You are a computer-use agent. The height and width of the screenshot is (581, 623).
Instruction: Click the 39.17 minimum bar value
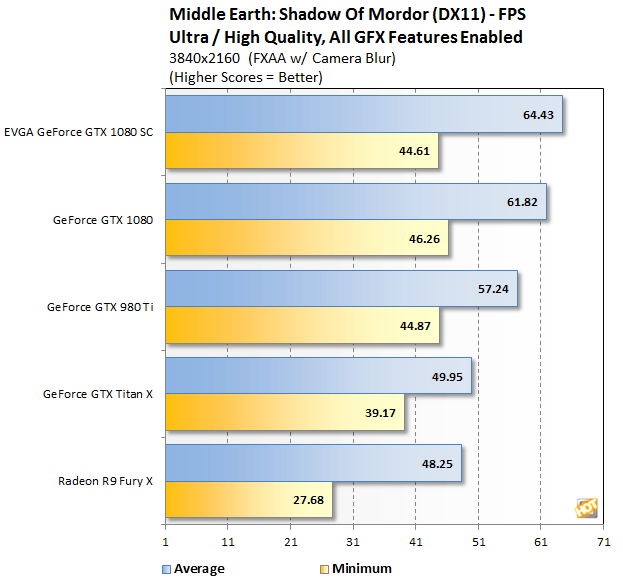pyautogui.click(x=380, y=413)
